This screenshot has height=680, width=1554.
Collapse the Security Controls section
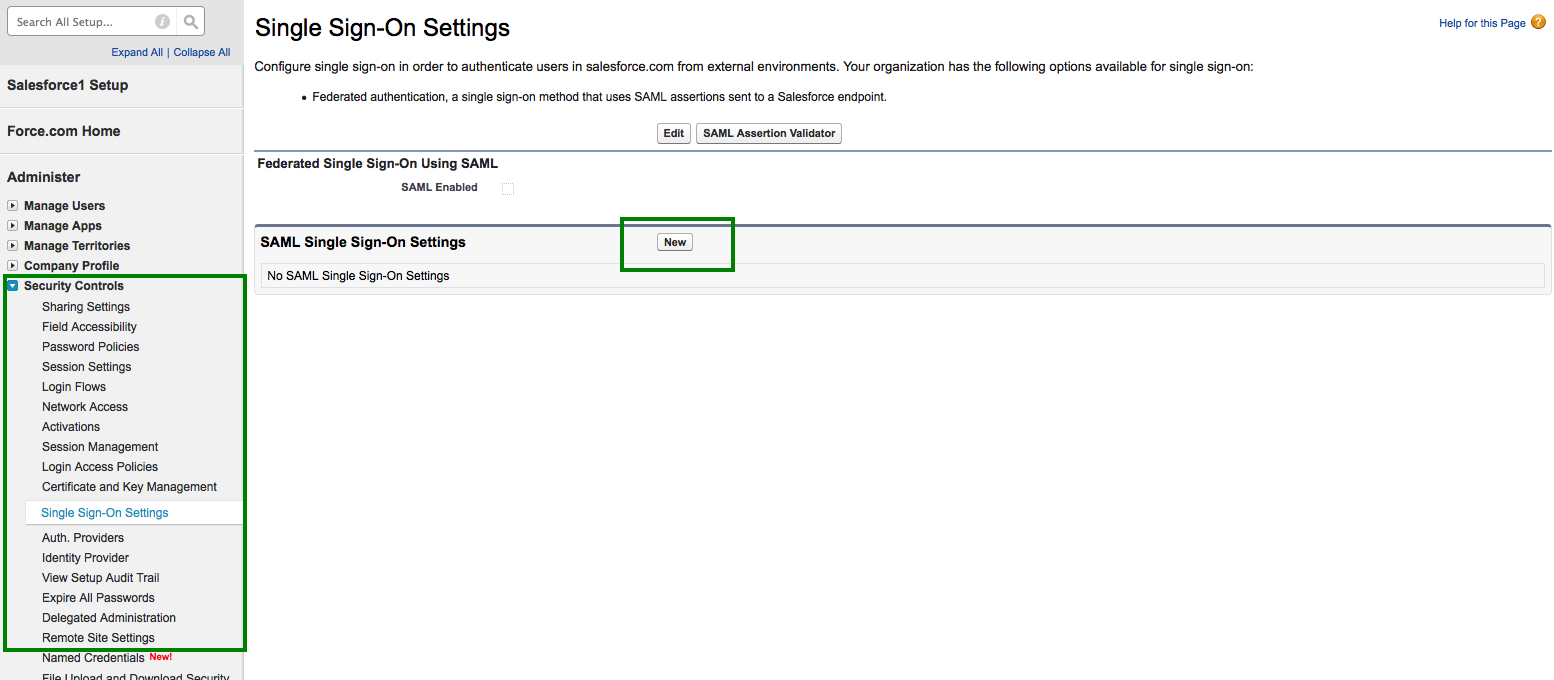point(13,286)
